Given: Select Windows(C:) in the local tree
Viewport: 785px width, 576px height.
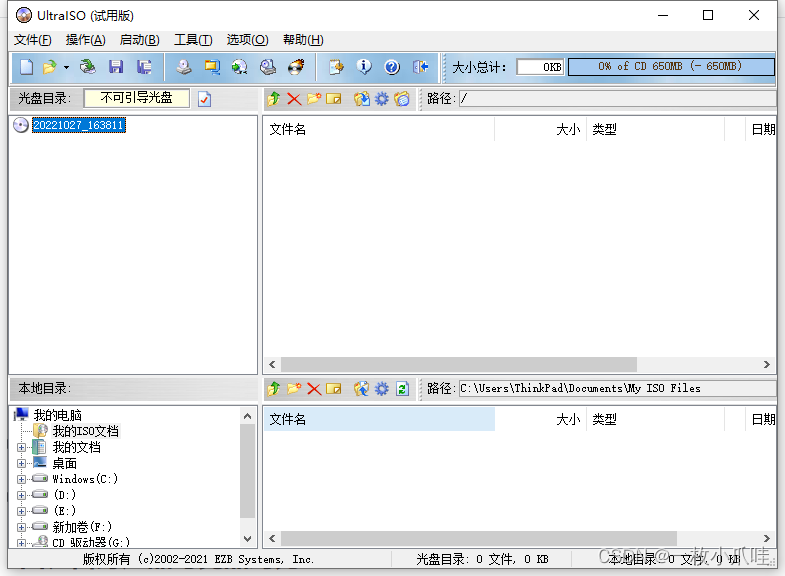Looking at the screenshot, I should [85, 479].
